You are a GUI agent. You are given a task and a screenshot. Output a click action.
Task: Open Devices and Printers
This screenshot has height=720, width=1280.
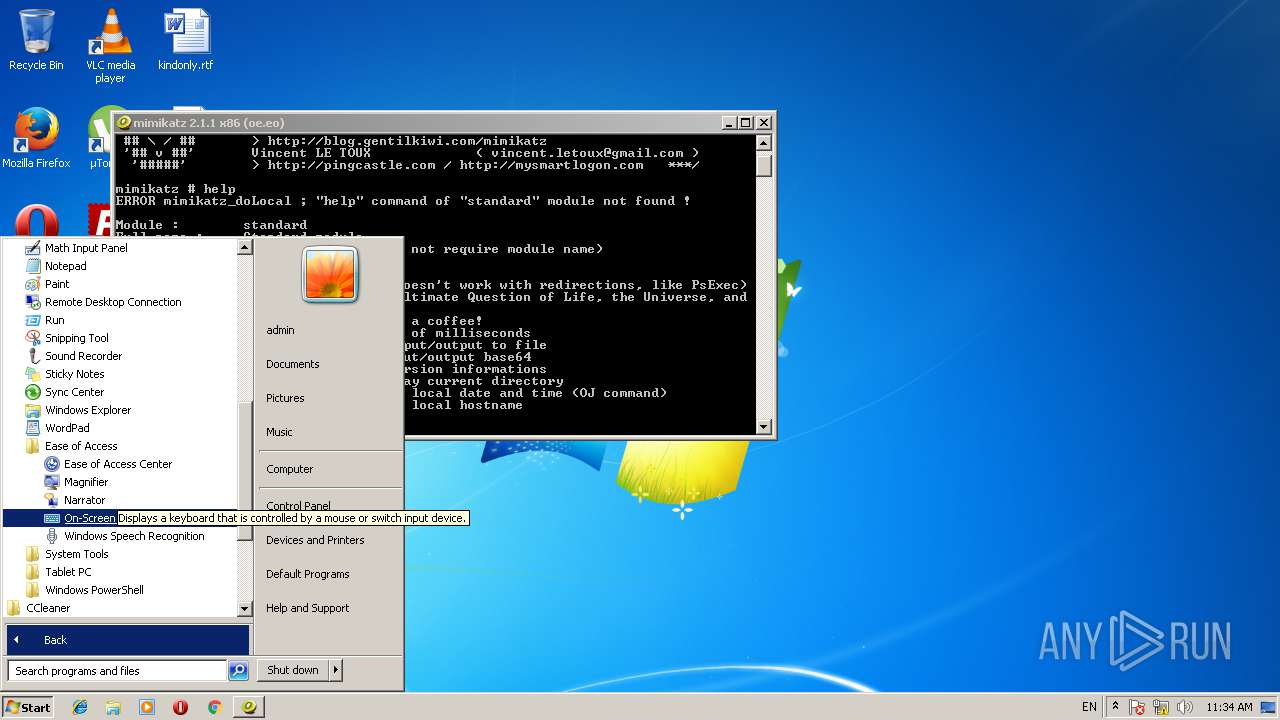tap(315, 540)
